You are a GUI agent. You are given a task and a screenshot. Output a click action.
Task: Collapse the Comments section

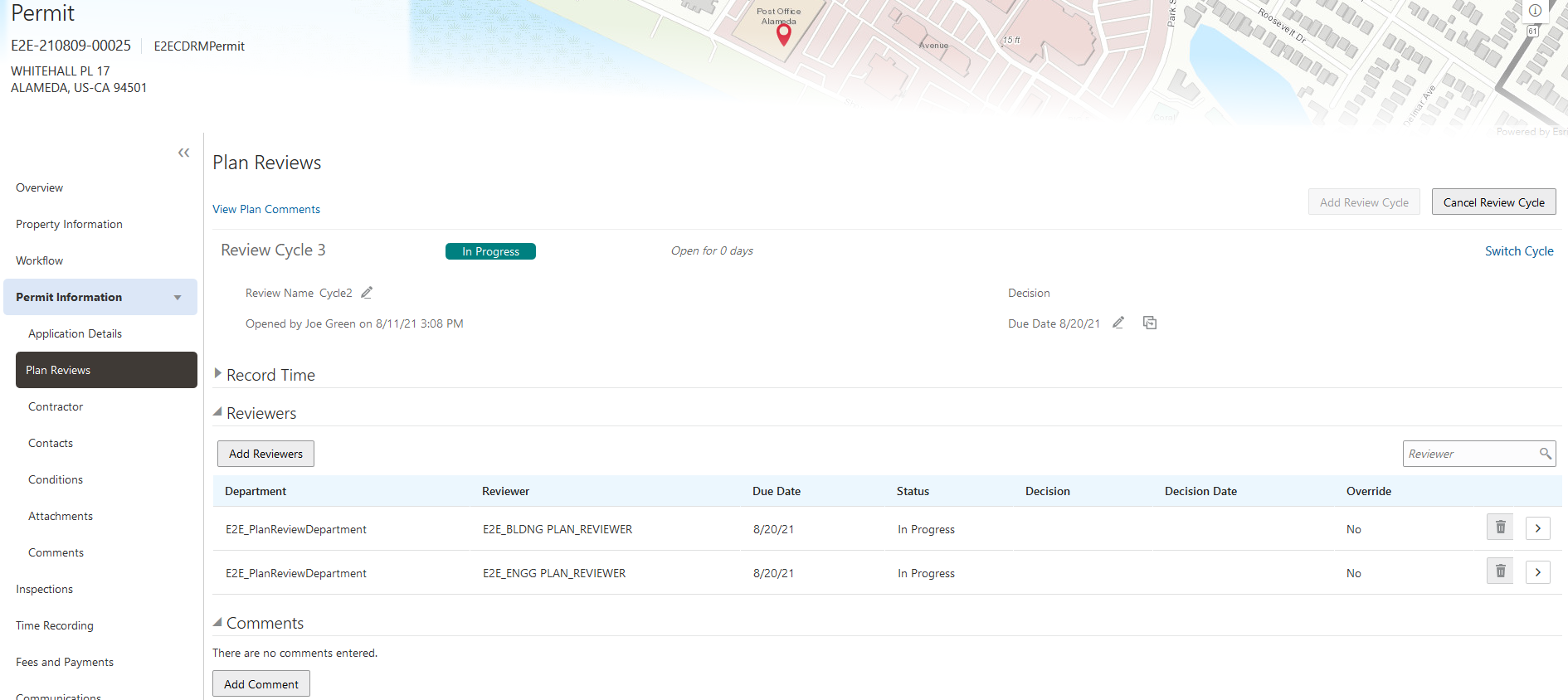click(x=217, y=622)
